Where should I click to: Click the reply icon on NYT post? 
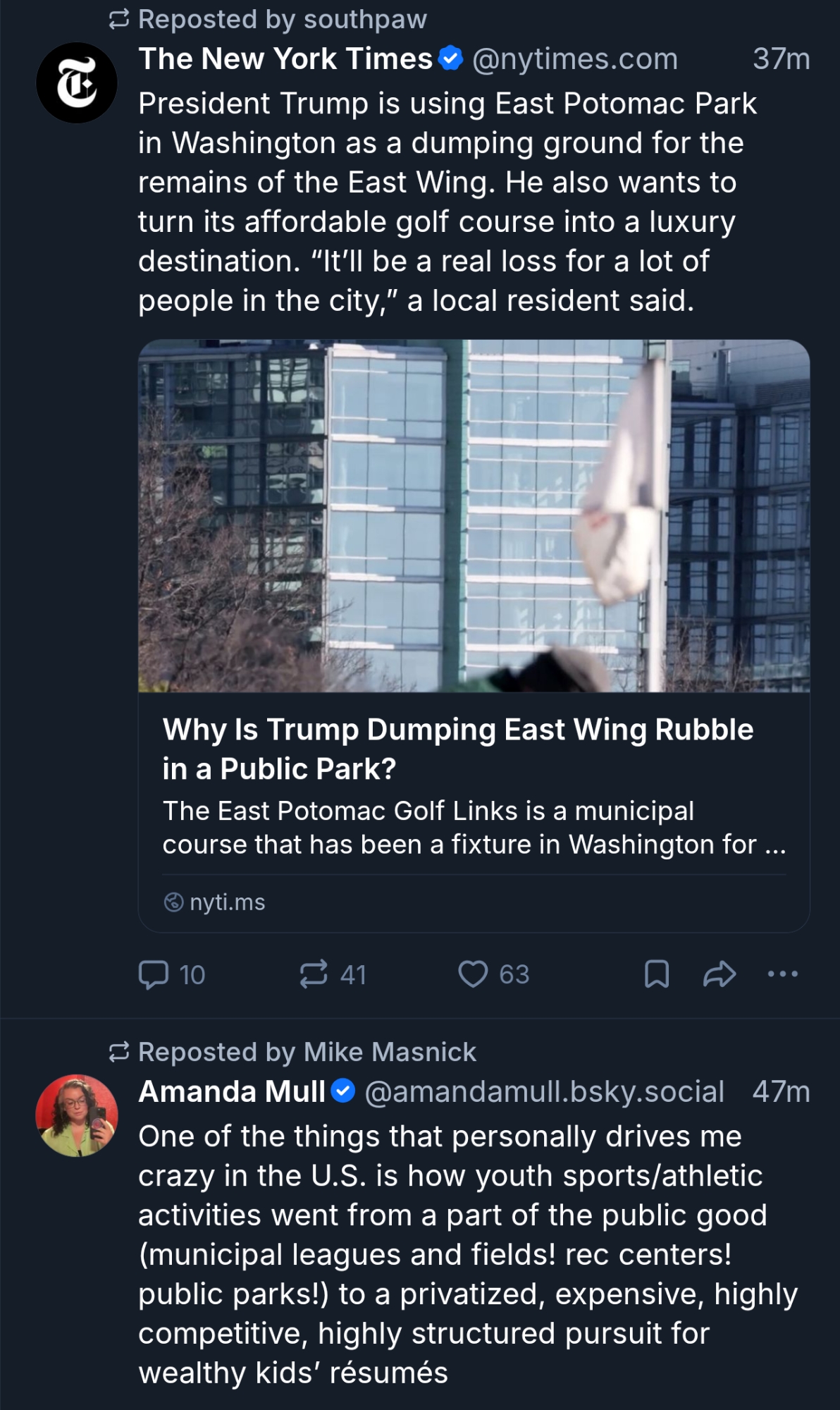154,974
